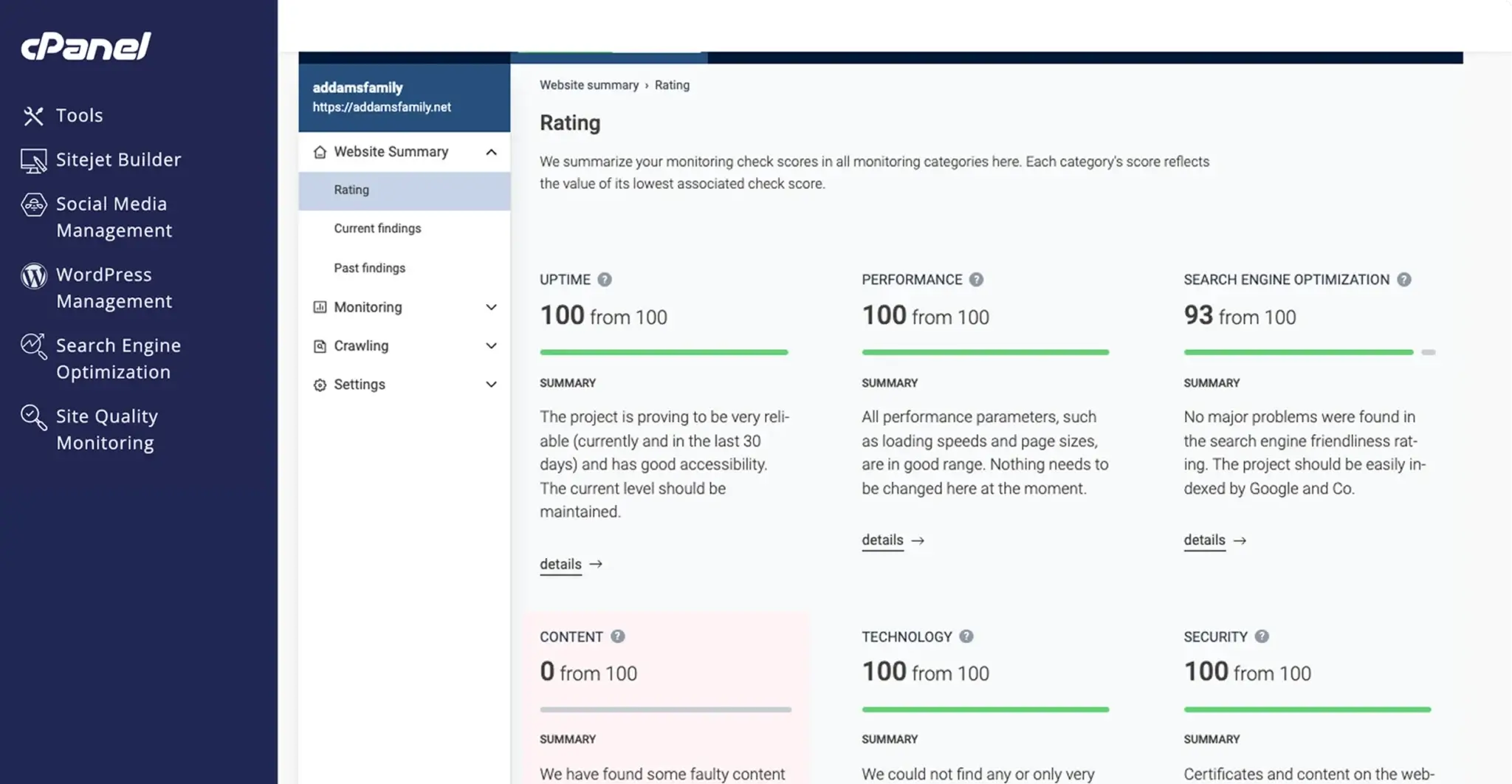The width and height of the screenshot is (1512, 784).
Task: Expand the Crawling menu section
Action: [x=491, y=345]
